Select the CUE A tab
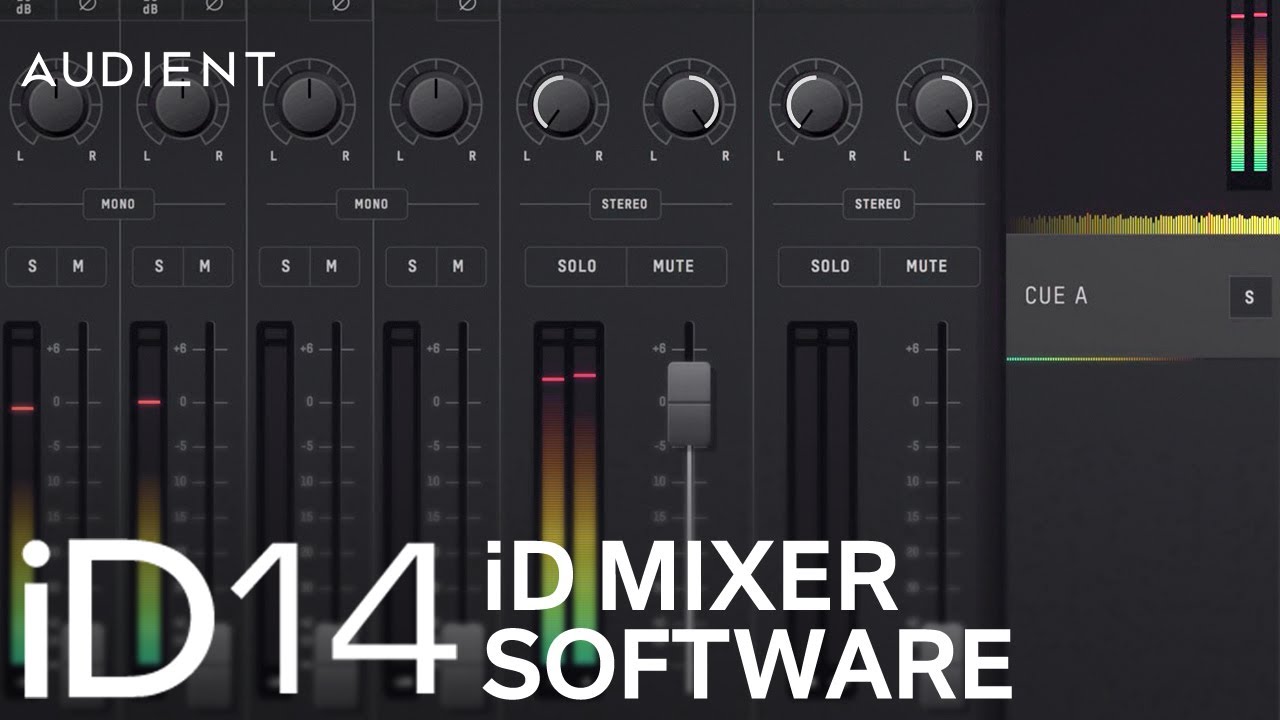 pyautogui.click(x=1057, y=296)
